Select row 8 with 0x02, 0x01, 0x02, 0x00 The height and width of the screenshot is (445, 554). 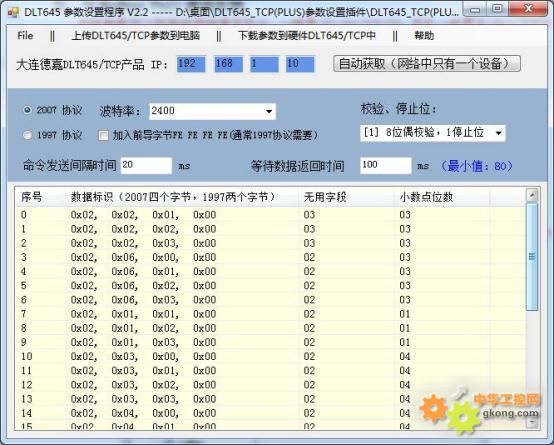point(270,328)
